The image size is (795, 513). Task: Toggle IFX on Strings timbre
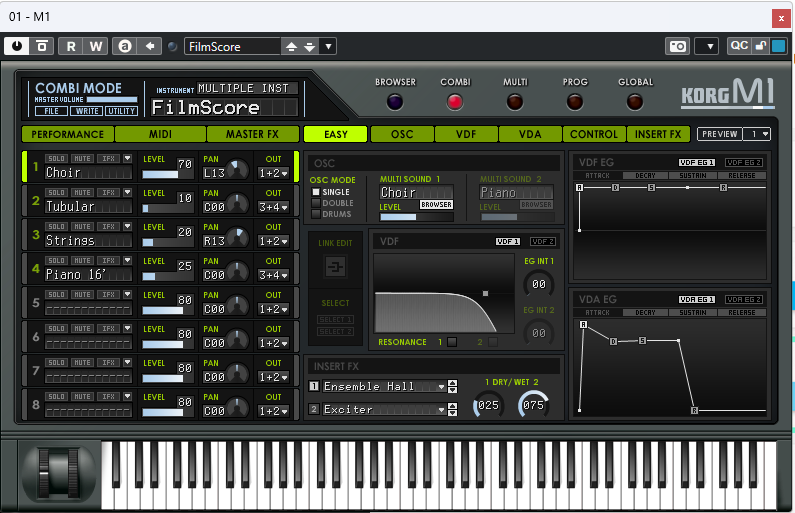pyautogui.click(x=109, y=227)
